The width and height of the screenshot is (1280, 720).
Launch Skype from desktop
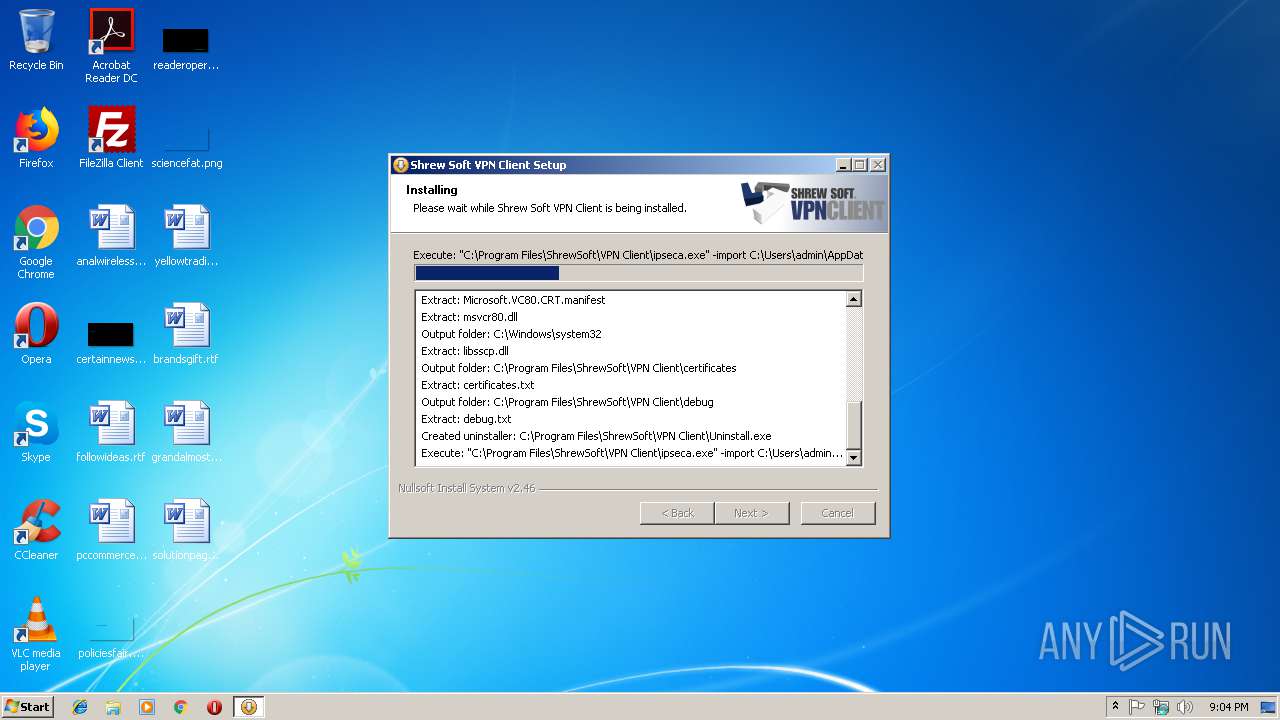point(36,432)
